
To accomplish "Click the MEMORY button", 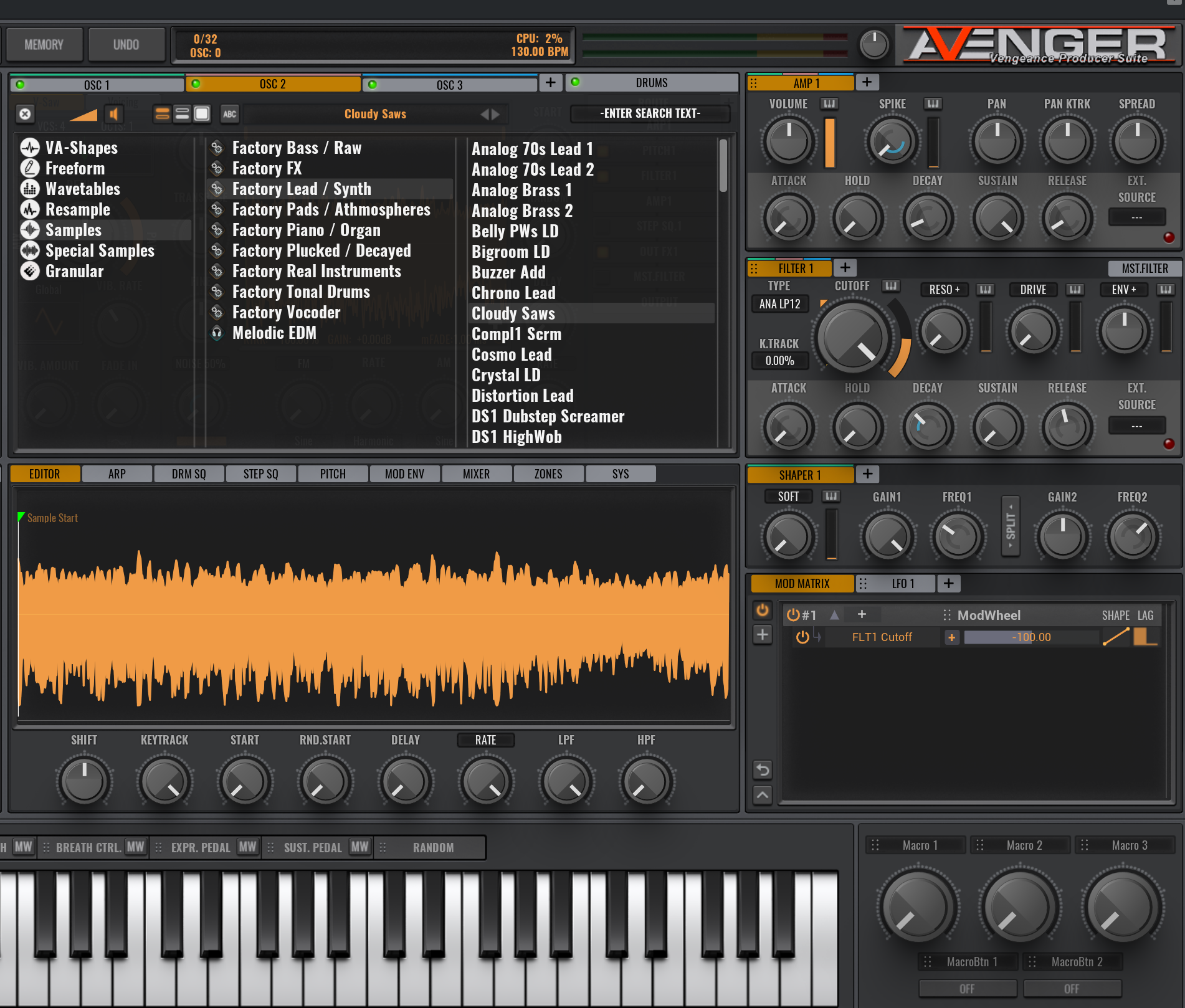I will point(44,45).
